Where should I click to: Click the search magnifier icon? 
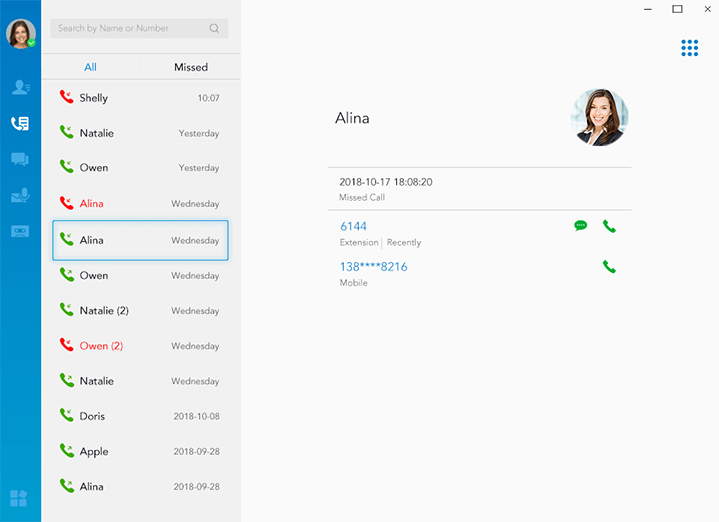click(214, 29)
